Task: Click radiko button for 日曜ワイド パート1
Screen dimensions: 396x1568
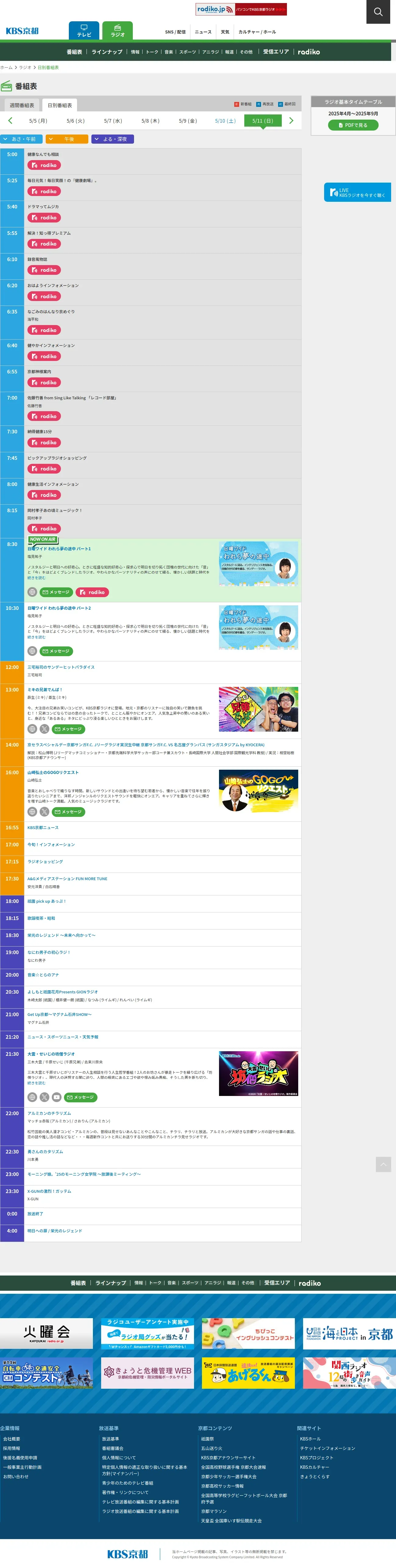Action: [93, 592]
